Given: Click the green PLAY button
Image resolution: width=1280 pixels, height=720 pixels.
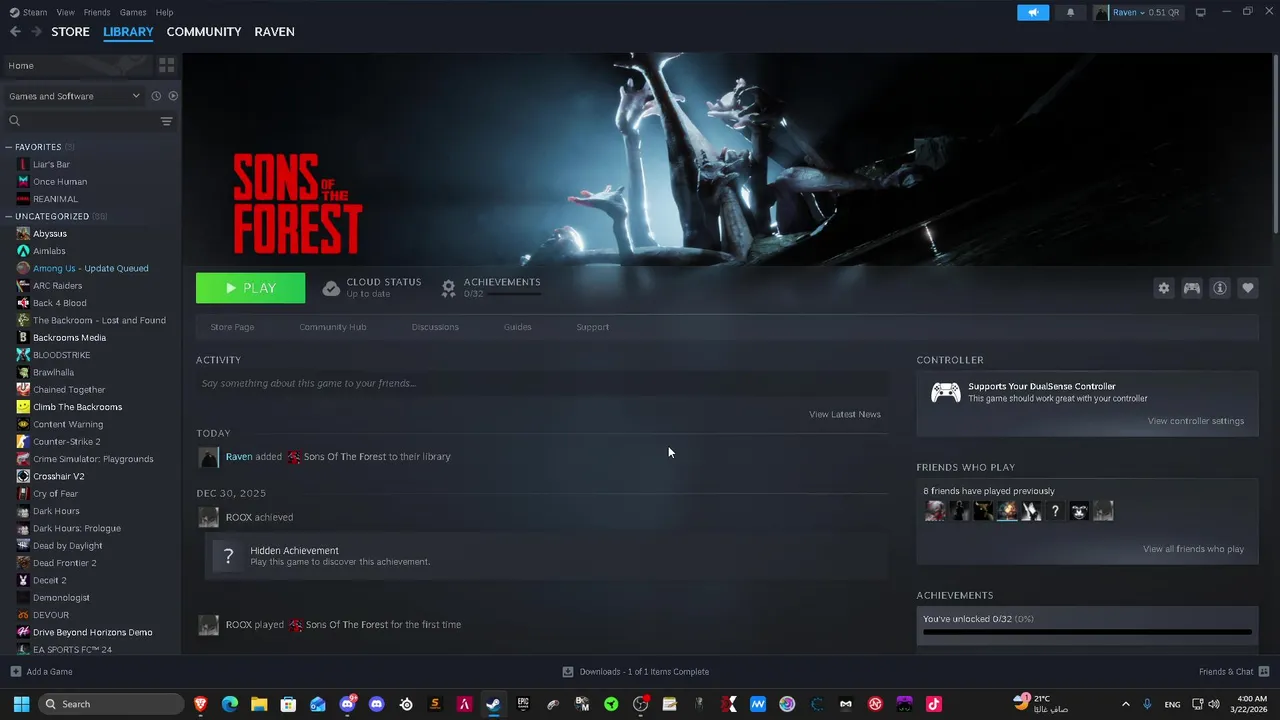Looking at the screenshot, I should 250,288.
